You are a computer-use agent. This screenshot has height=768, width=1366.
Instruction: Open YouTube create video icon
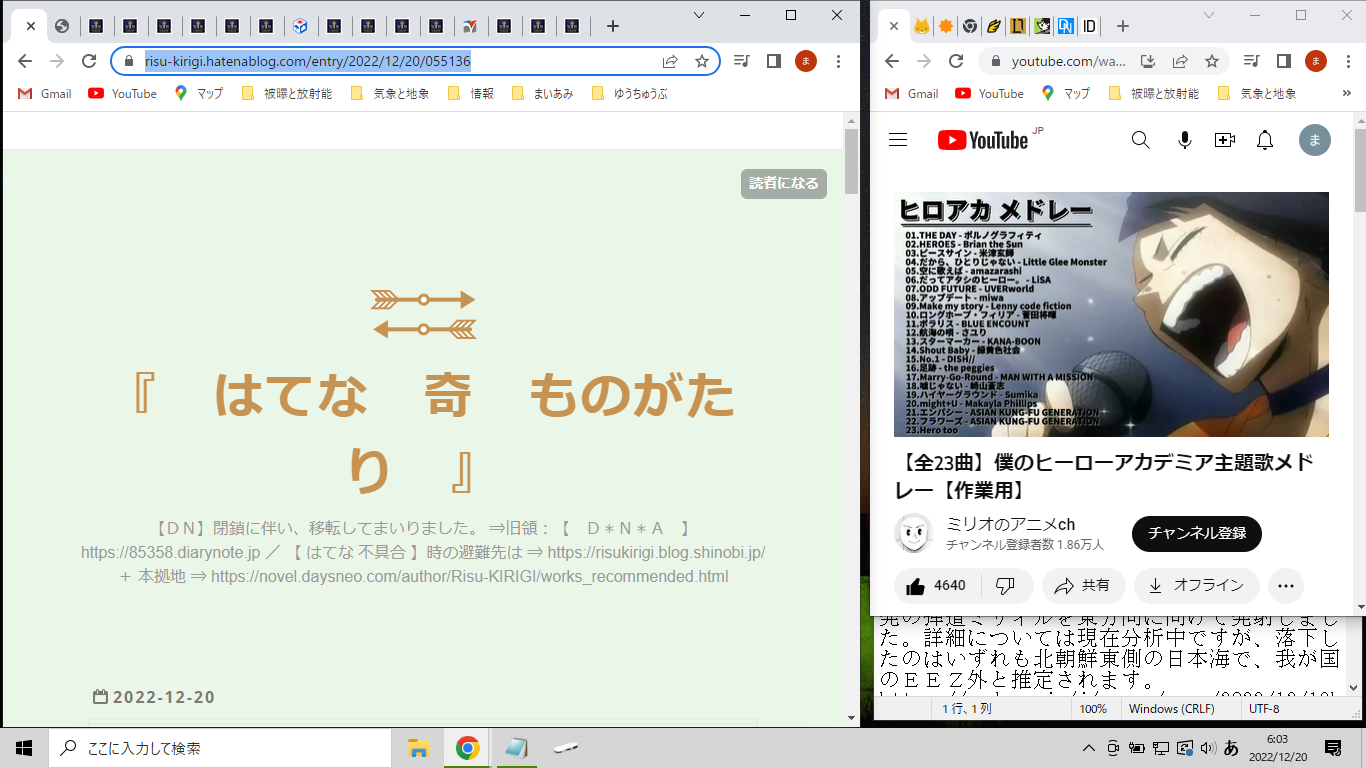point(1225,140)
